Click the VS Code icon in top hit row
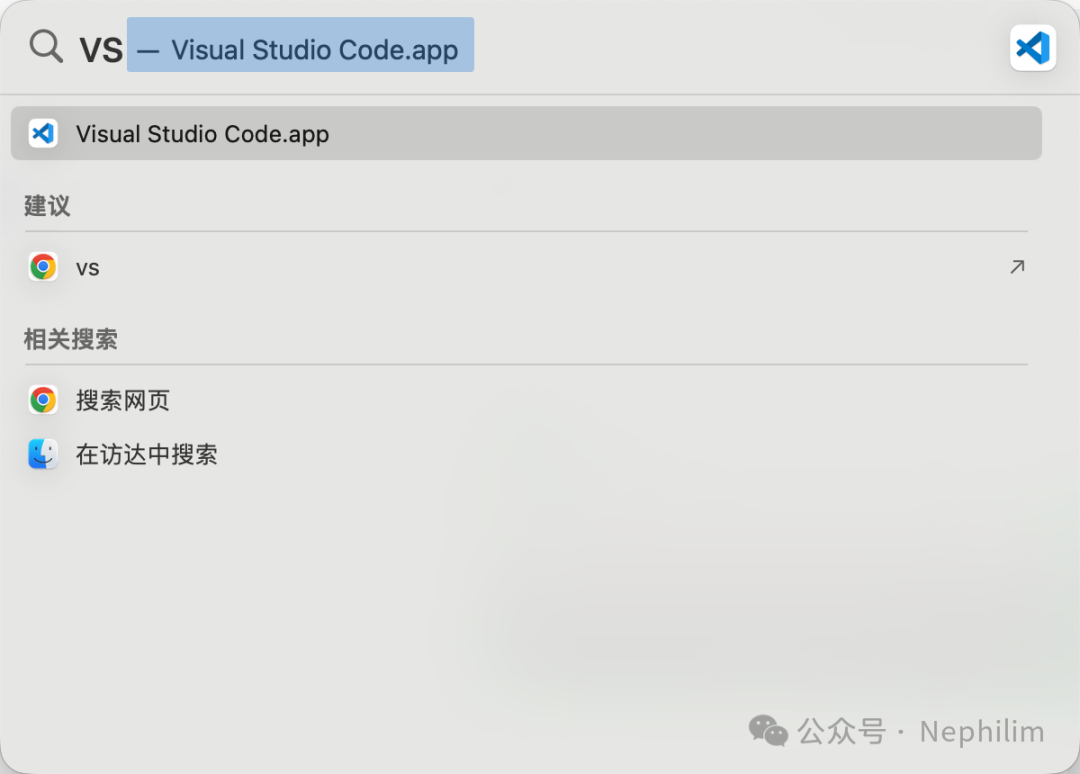The height and width of the screenshot is (774, 1080). pos(43,133)
